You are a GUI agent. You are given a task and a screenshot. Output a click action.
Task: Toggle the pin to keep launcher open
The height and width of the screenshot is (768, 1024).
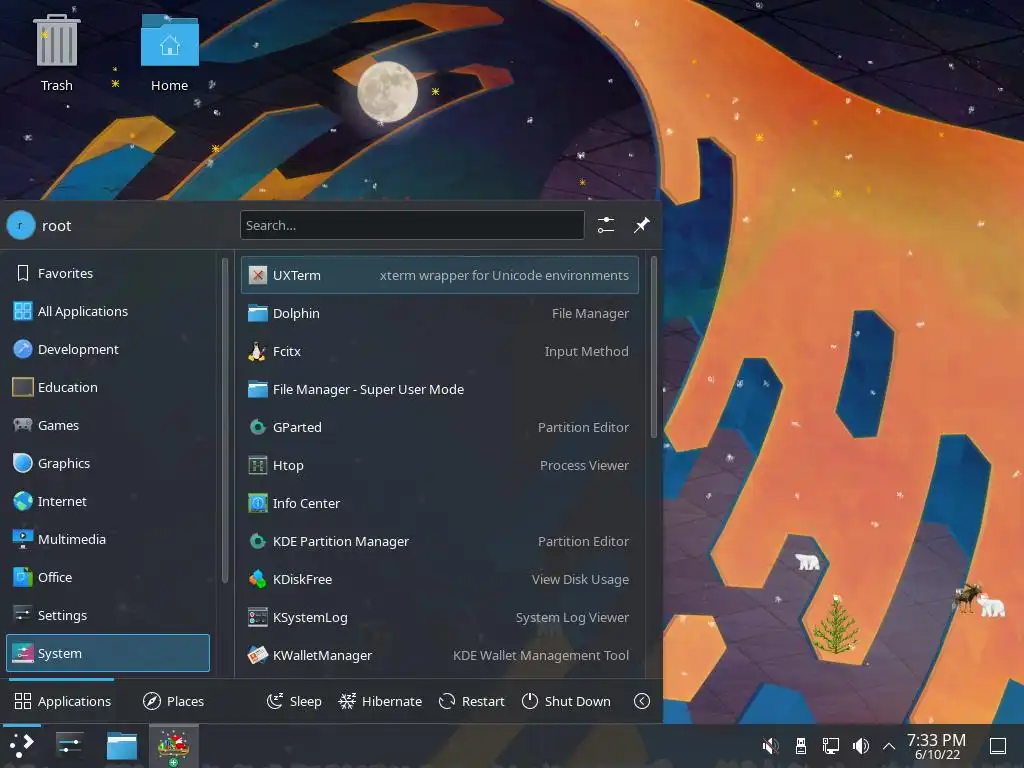tap(641, 225)
